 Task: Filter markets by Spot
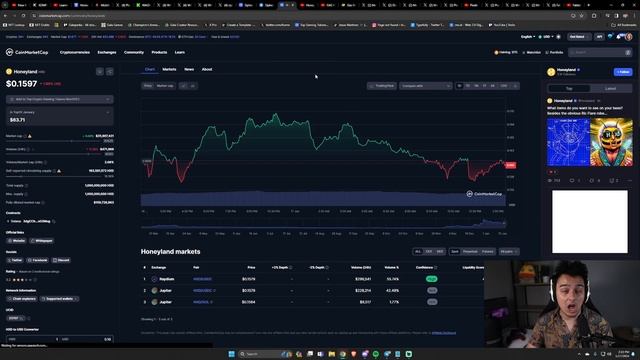point(455,251)
